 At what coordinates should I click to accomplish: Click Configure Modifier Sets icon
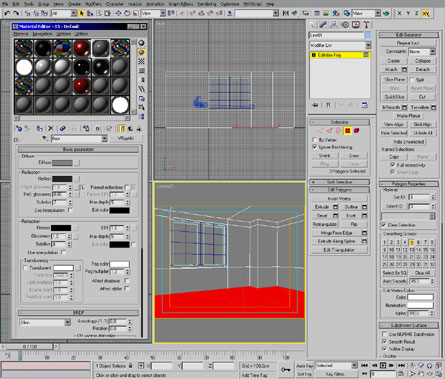[x=365, y=105]
